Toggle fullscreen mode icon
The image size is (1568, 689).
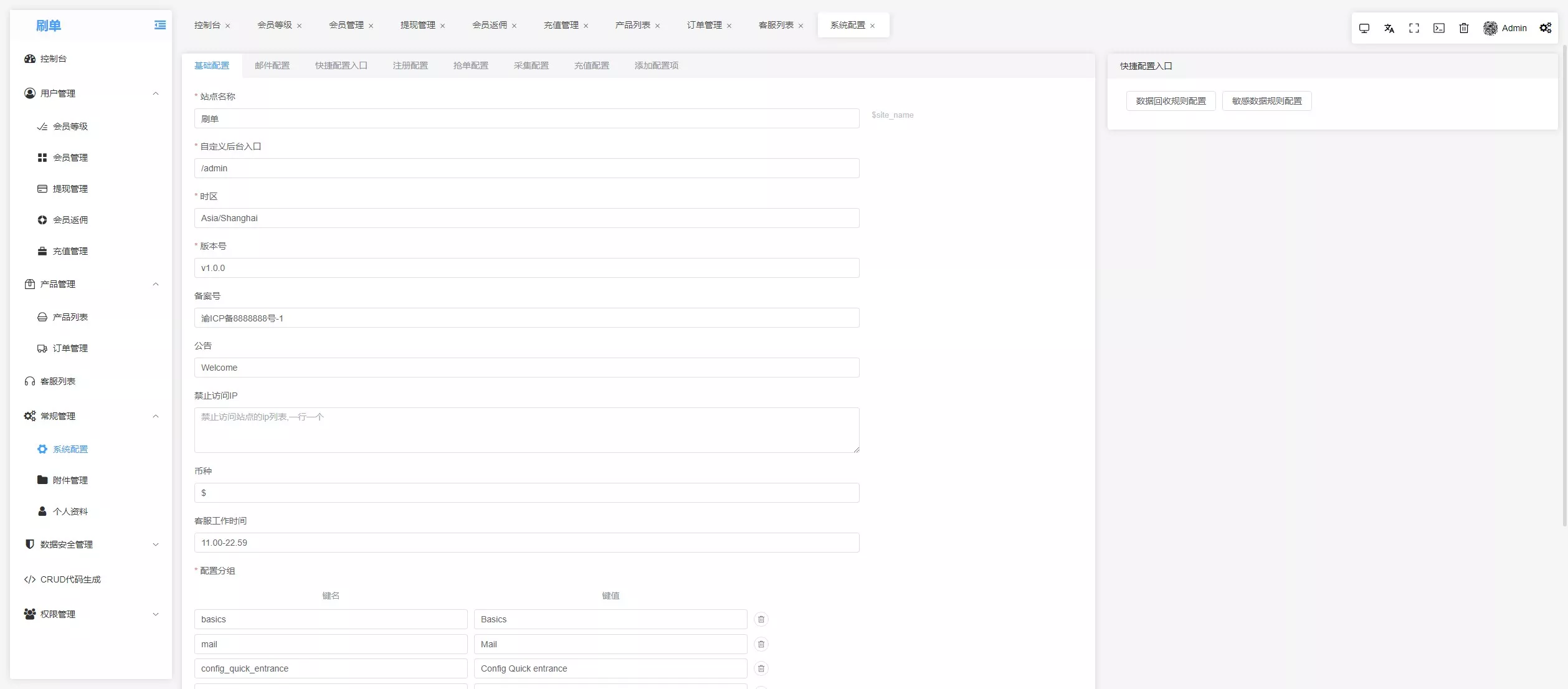[1414, 28]
